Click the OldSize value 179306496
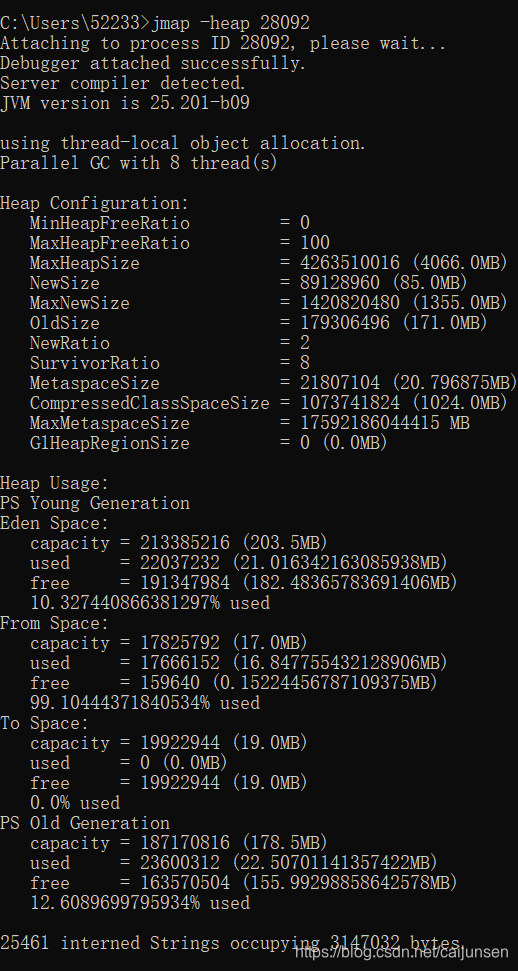 (x=345, y=323)
